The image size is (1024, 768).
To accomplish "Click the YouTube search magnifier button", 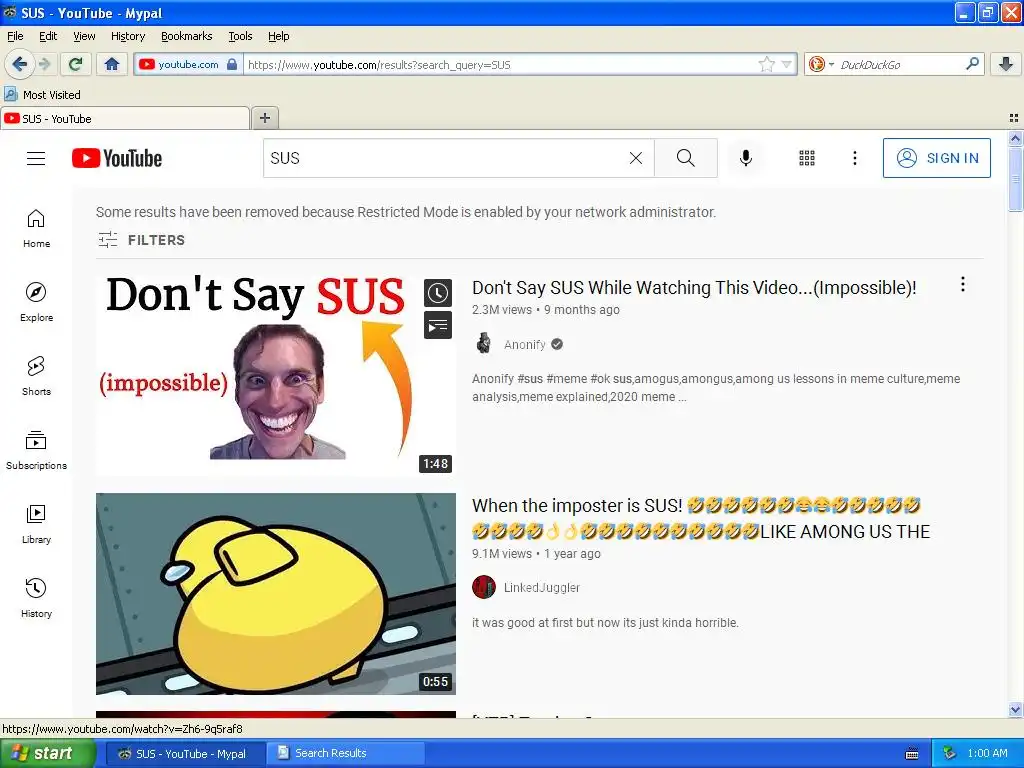I will point(686,158).
